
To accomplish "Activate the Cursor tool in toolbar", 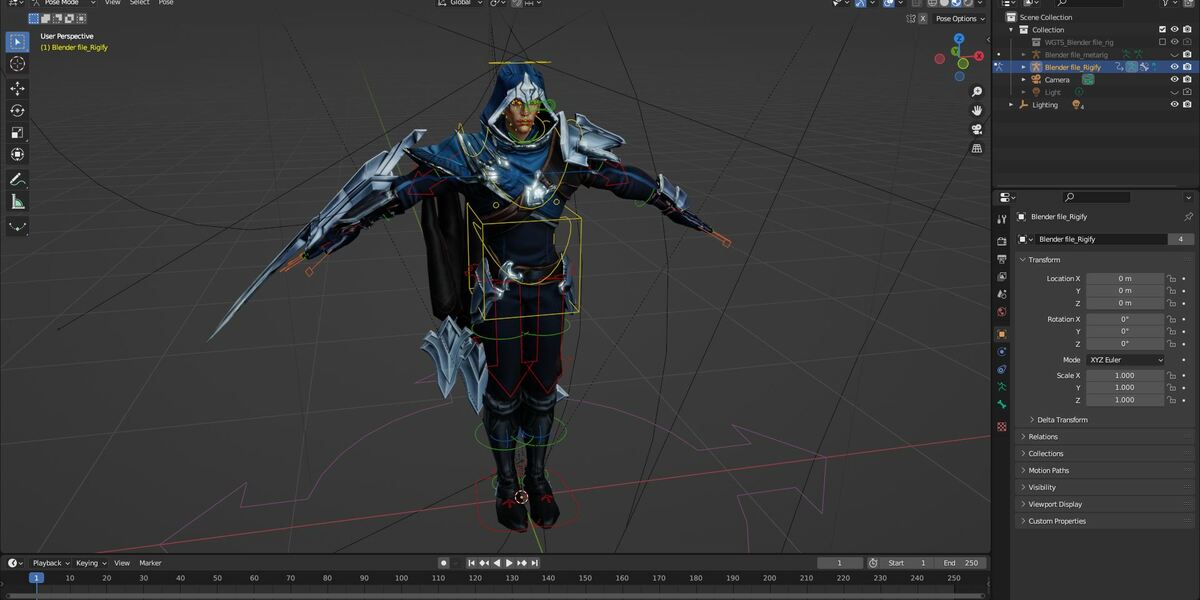I will [17, 64].
